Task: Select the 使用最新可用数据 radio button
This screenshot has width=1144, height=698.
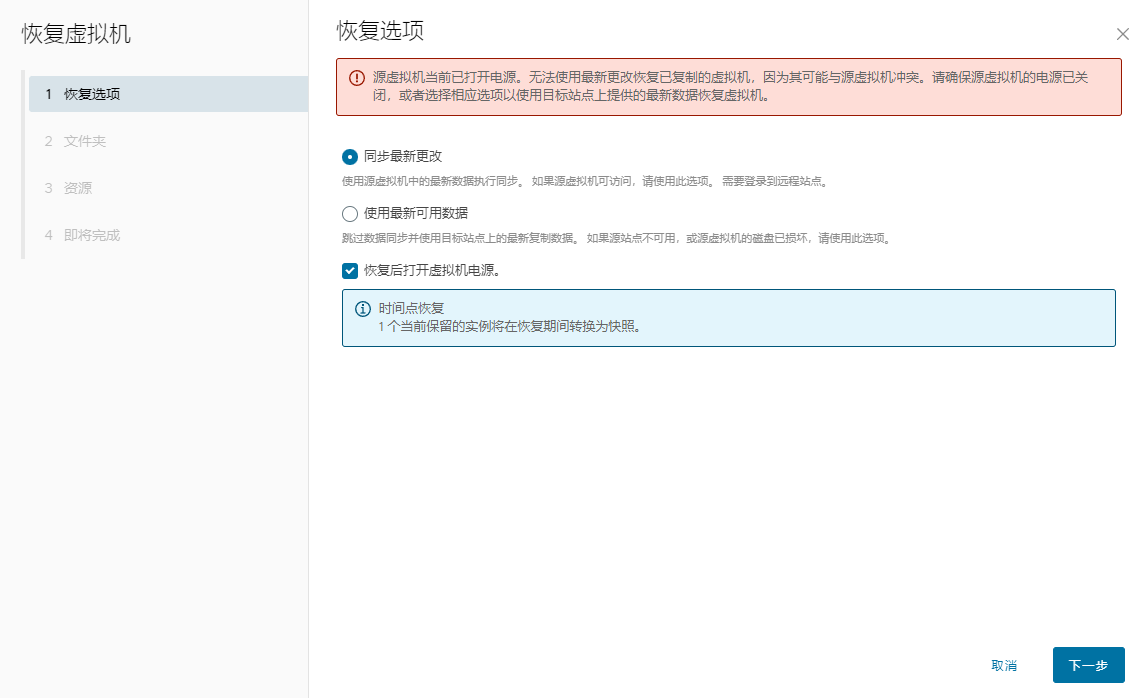Action: 350,214
